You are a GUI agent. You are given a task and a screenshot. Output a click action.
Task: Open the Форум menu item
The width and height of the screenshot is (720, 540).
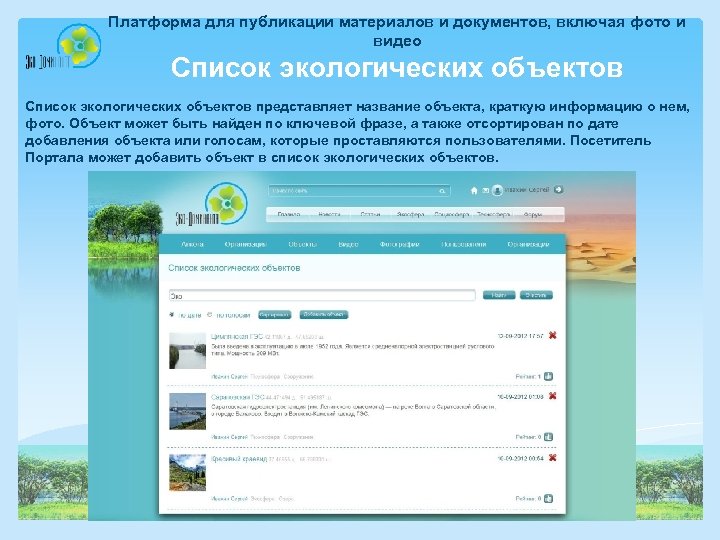coord(533,214)
